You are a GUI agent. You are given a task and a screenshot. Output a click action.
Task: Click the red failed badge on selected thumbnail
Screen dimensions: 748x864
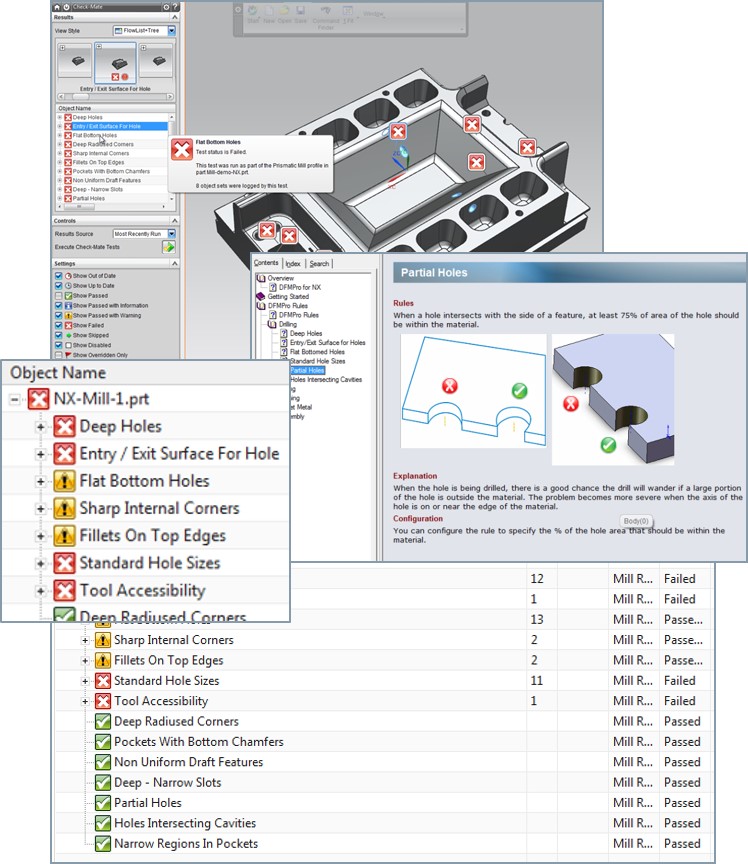[115, 77]
